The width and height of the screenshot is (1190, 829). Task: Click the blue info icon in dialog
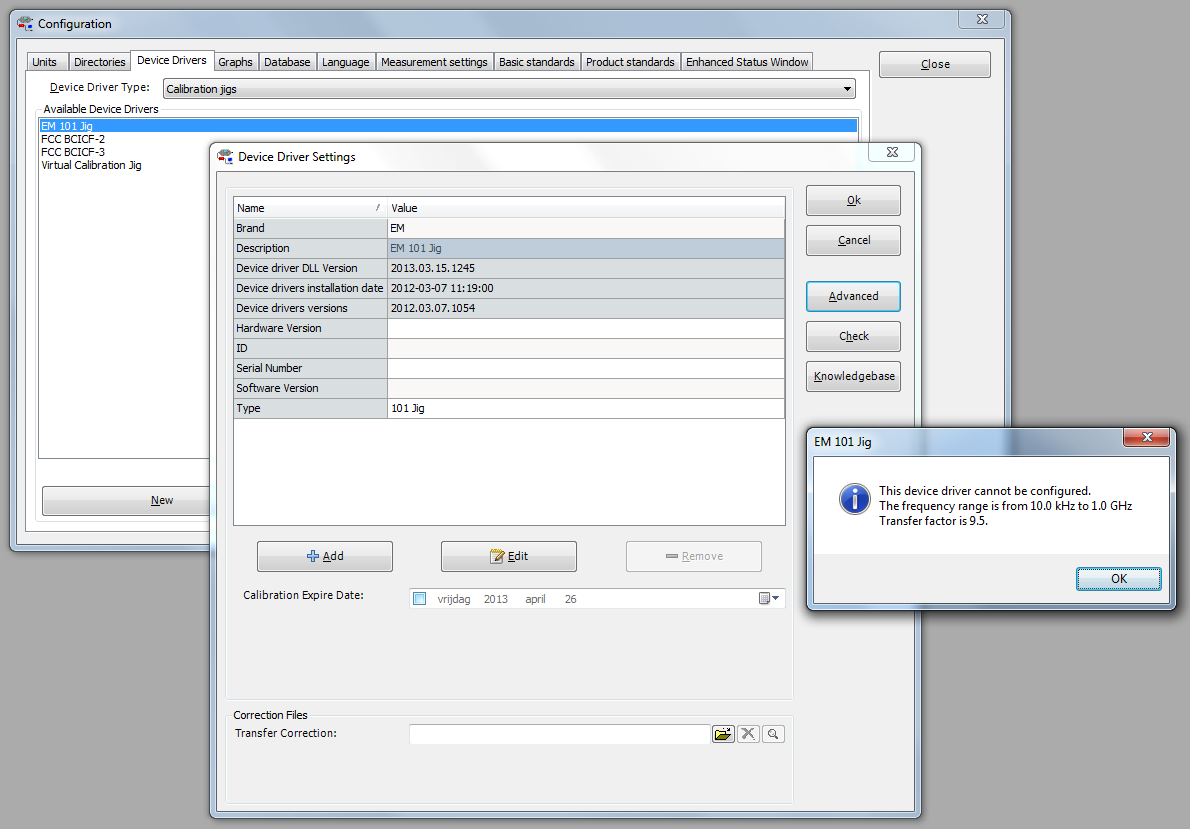point(854,498)
